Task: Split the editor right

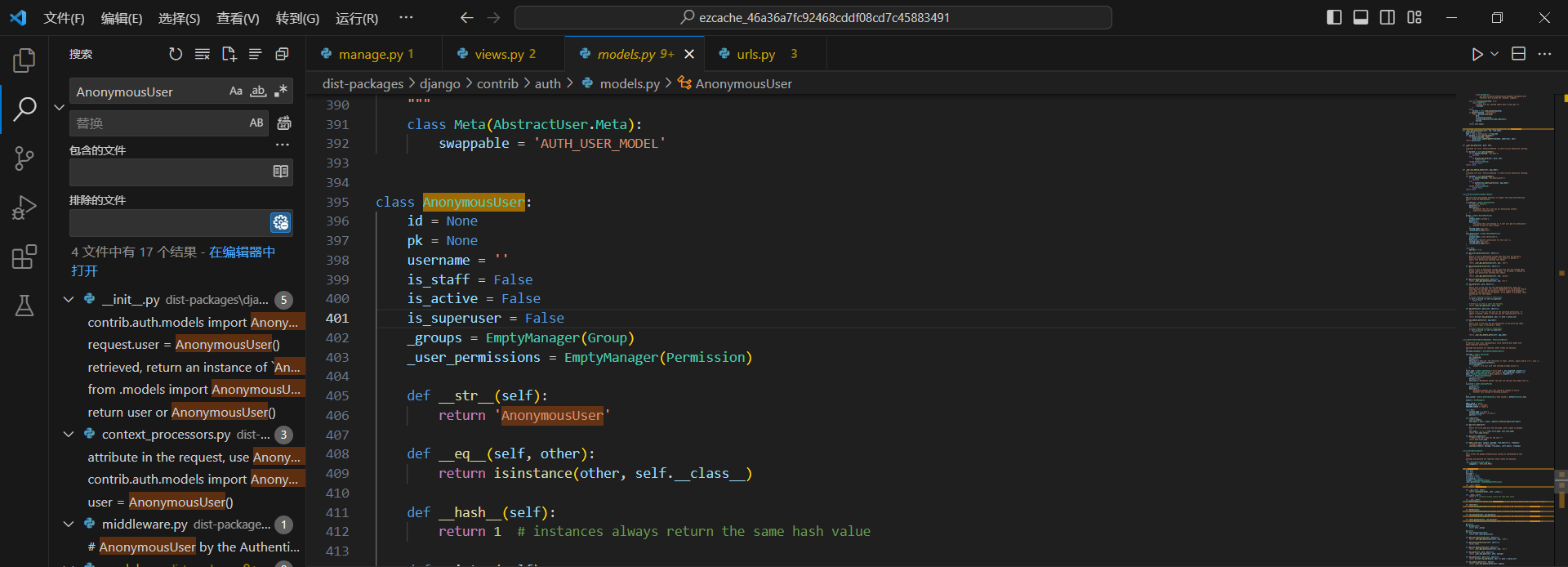Action: pyautogui.click(x=1518, y=54)
